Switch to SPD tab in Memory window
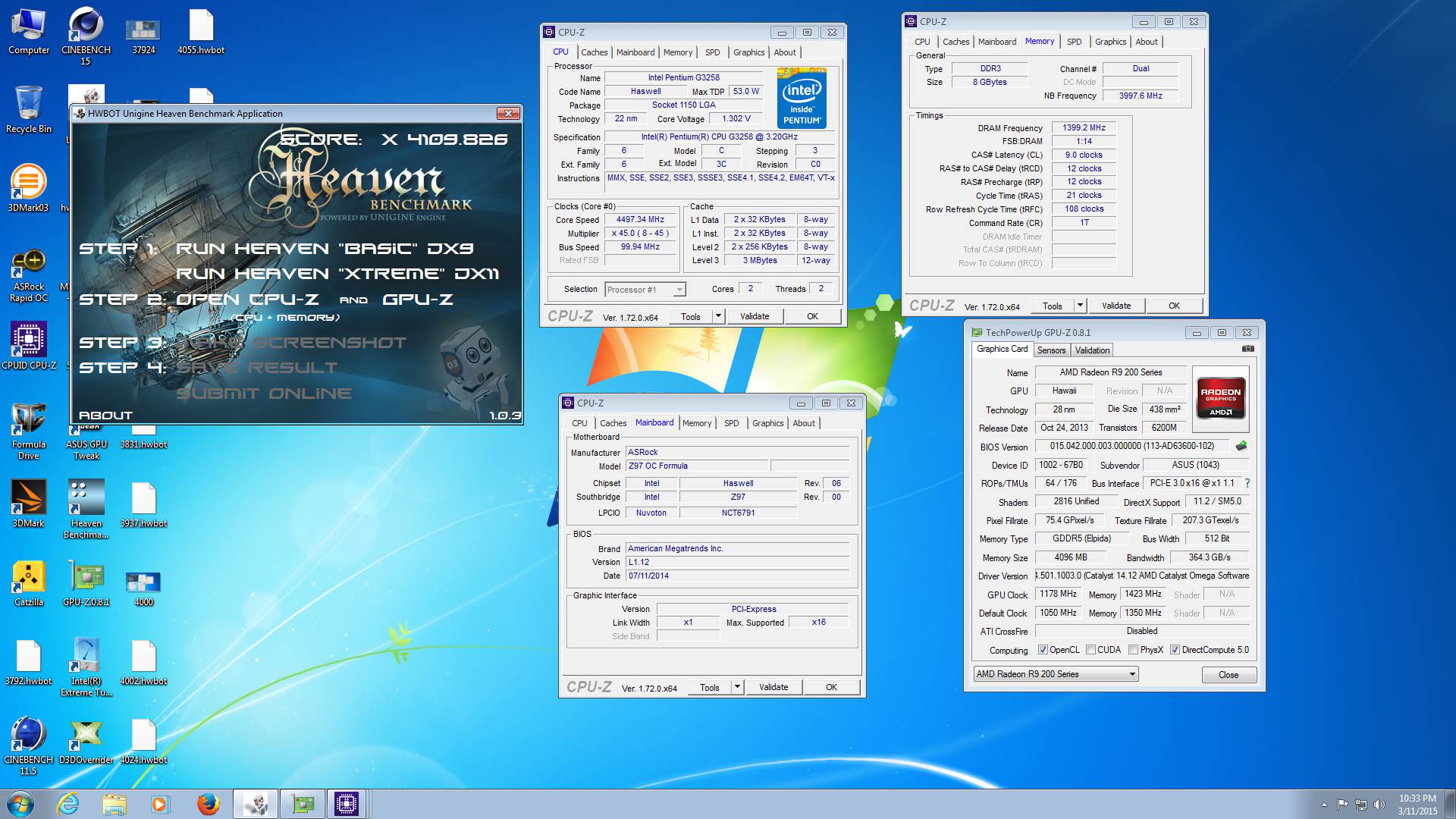This screenshot has height=819, width=1456. pos(1074,42)
